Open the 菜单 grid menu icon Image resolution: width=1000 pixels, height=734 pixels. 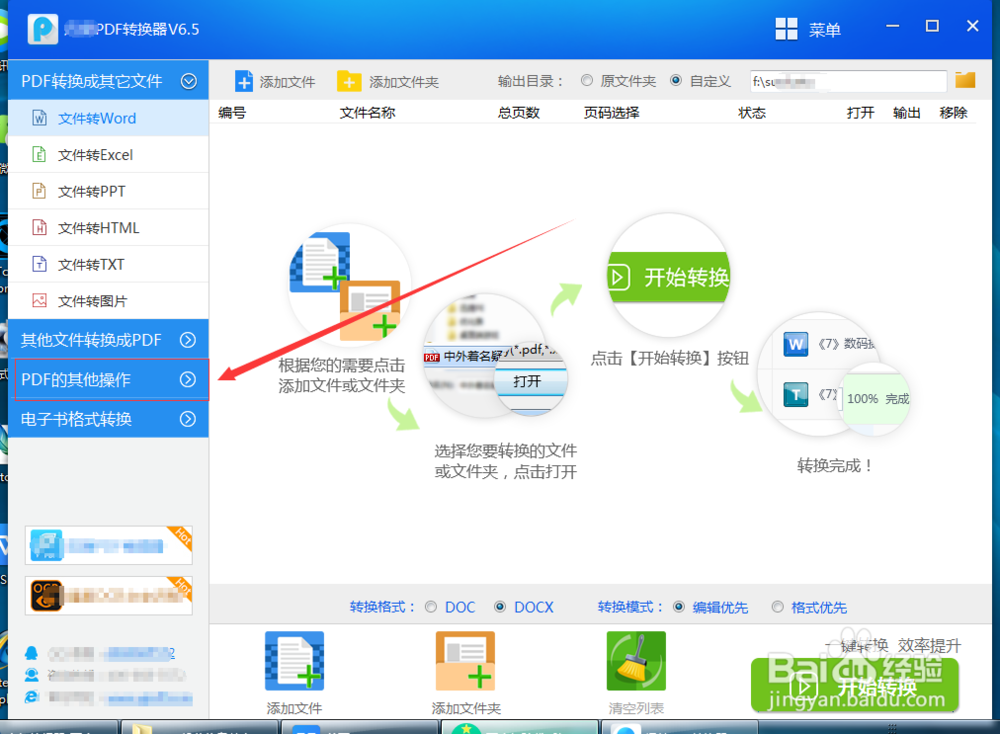pyautogui.click(x=786, y=29)
